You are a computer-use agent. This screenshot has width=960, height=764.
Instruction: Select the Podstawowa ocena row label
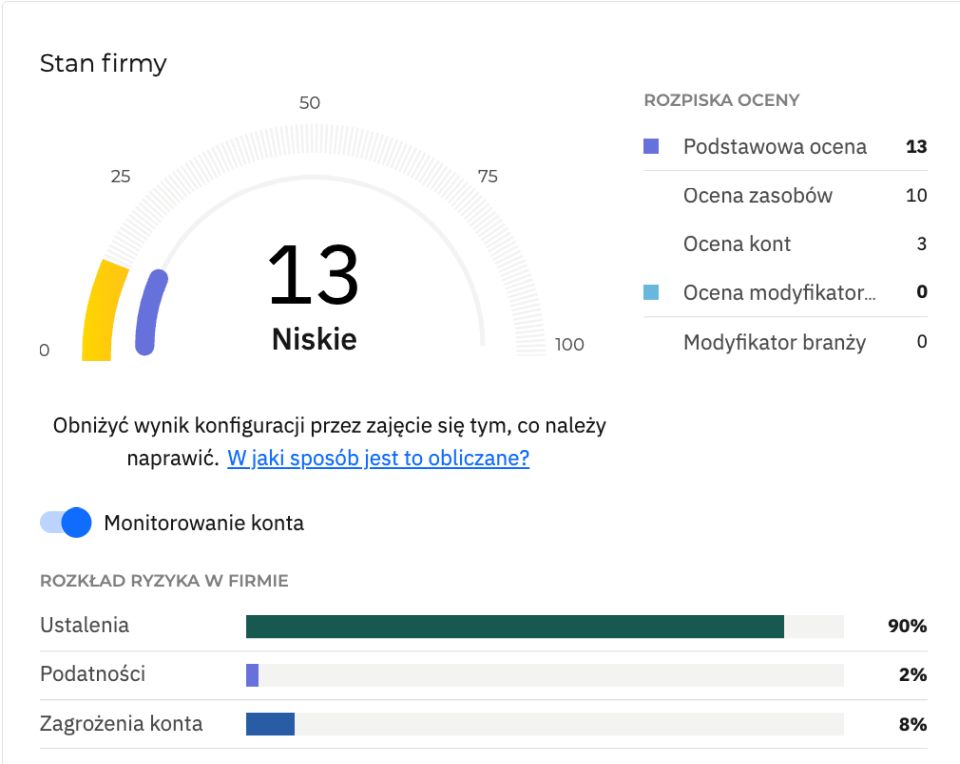pos(774,147)
